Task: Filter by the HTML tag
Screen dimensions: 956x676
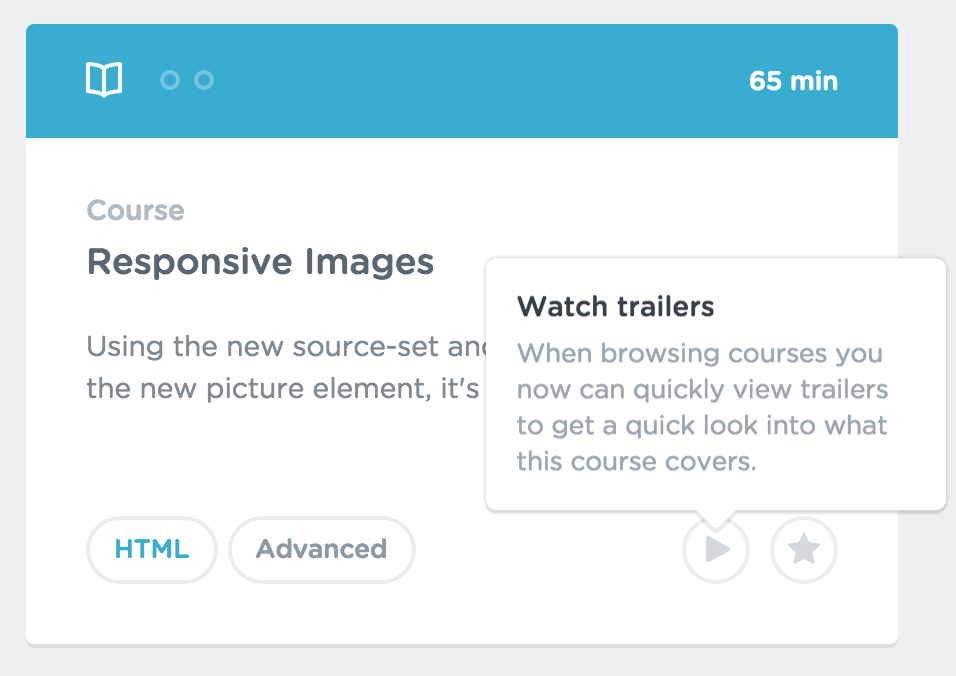Action: pyautogui.click(x=152, y=550)
